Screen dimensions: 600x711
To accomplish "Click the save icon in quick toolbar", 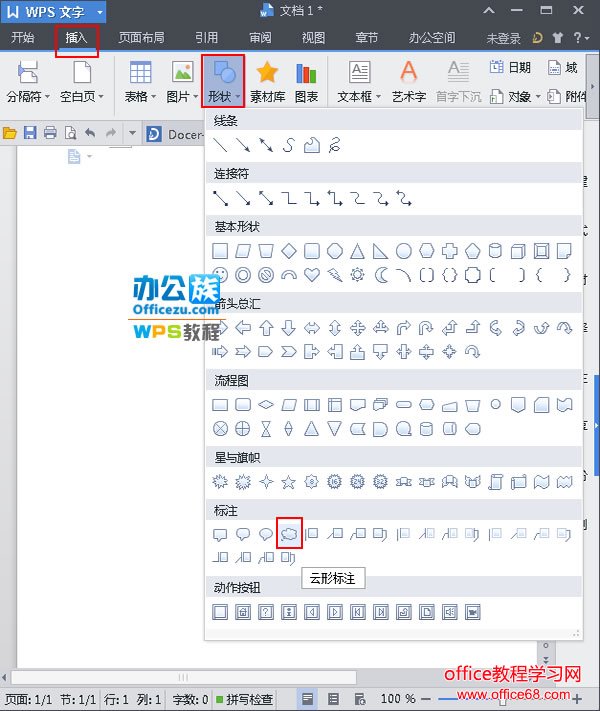I will click(x=30, y=133).
